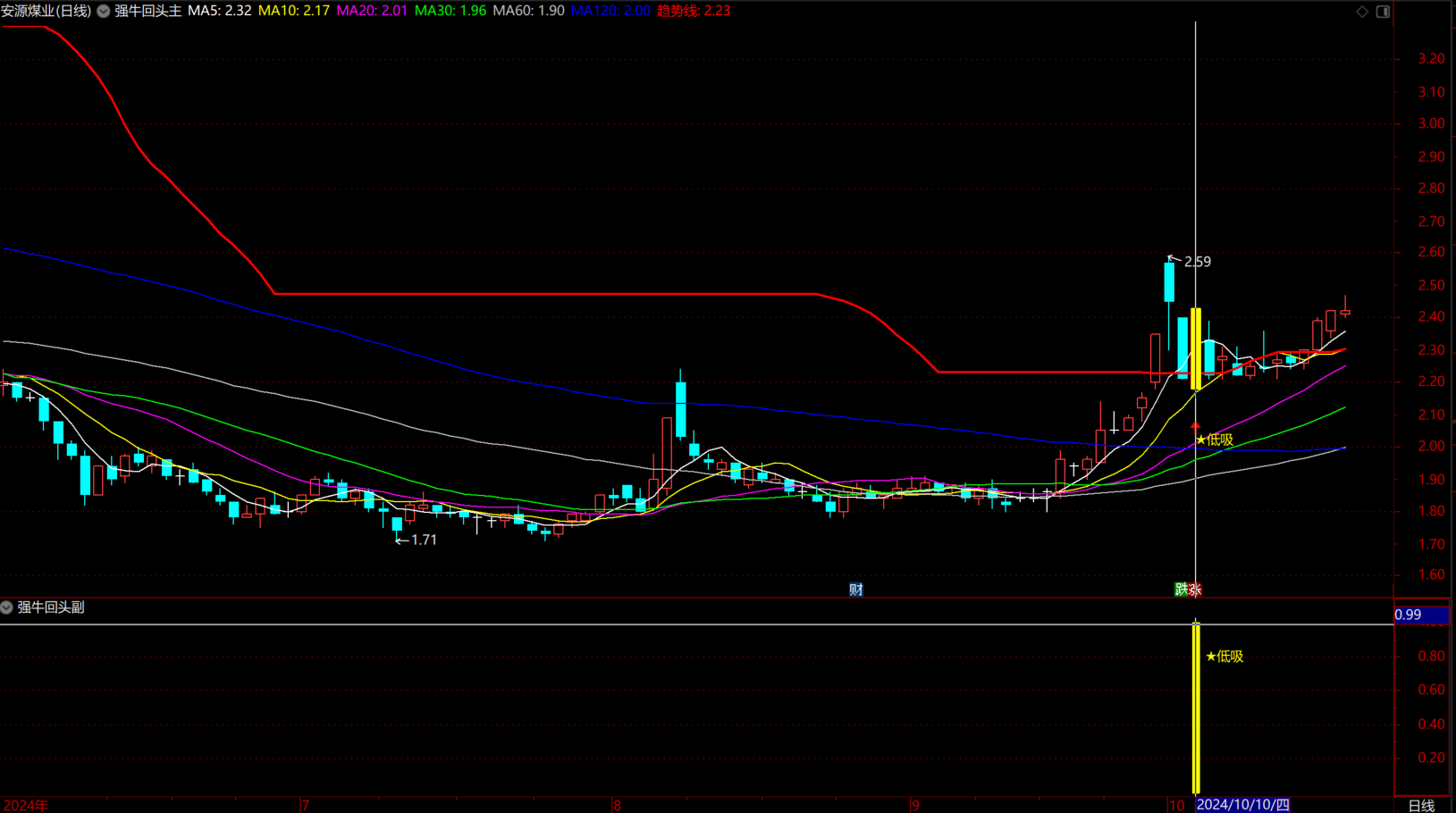This screenshot has width=1456, height=813.
Task: Click the ★低吸 signal on the main chart
Action: [x=1214, y=440]
